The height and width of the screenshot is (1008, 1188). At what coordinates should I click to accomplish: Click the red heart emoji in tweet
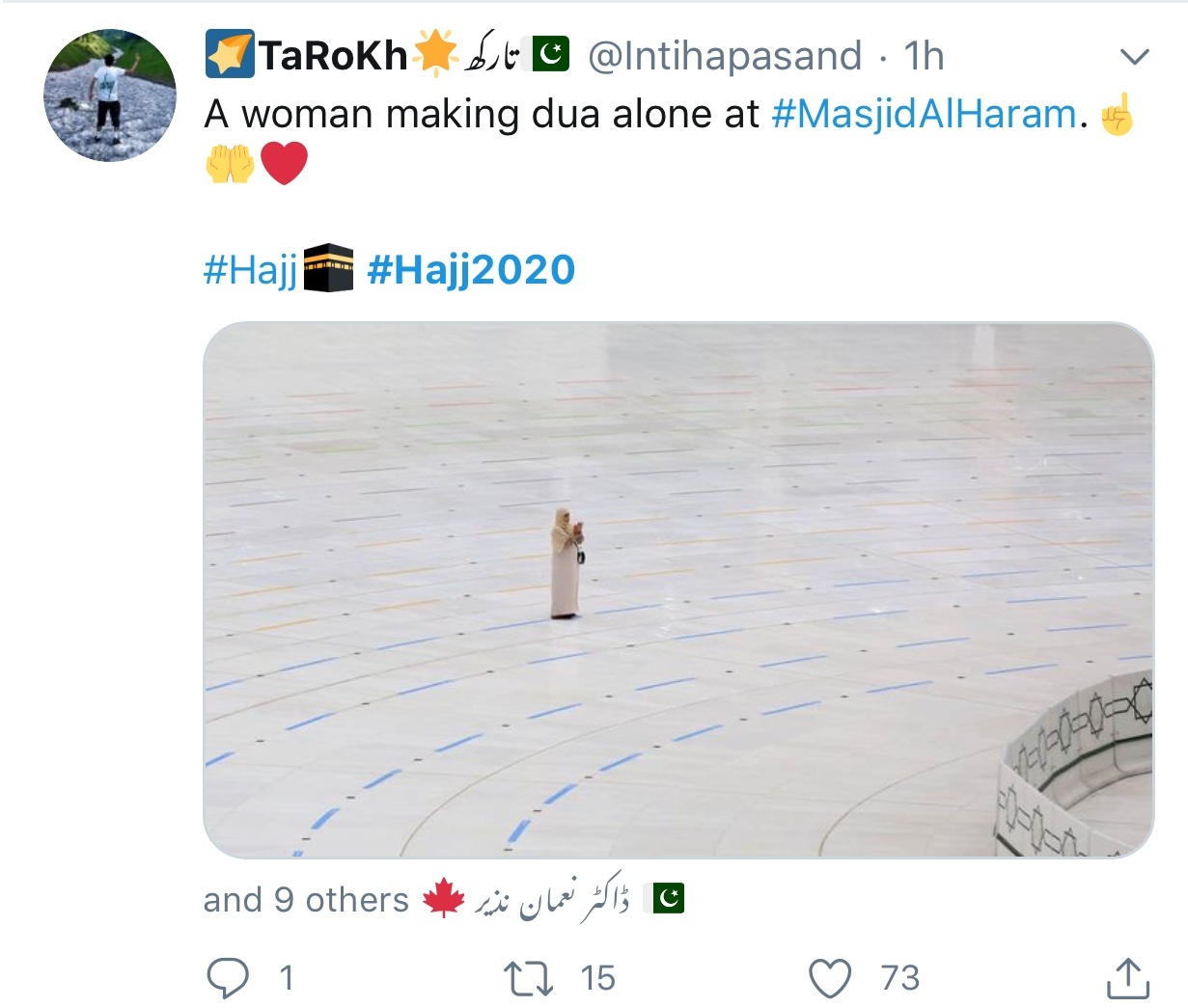tap(285, 163)
